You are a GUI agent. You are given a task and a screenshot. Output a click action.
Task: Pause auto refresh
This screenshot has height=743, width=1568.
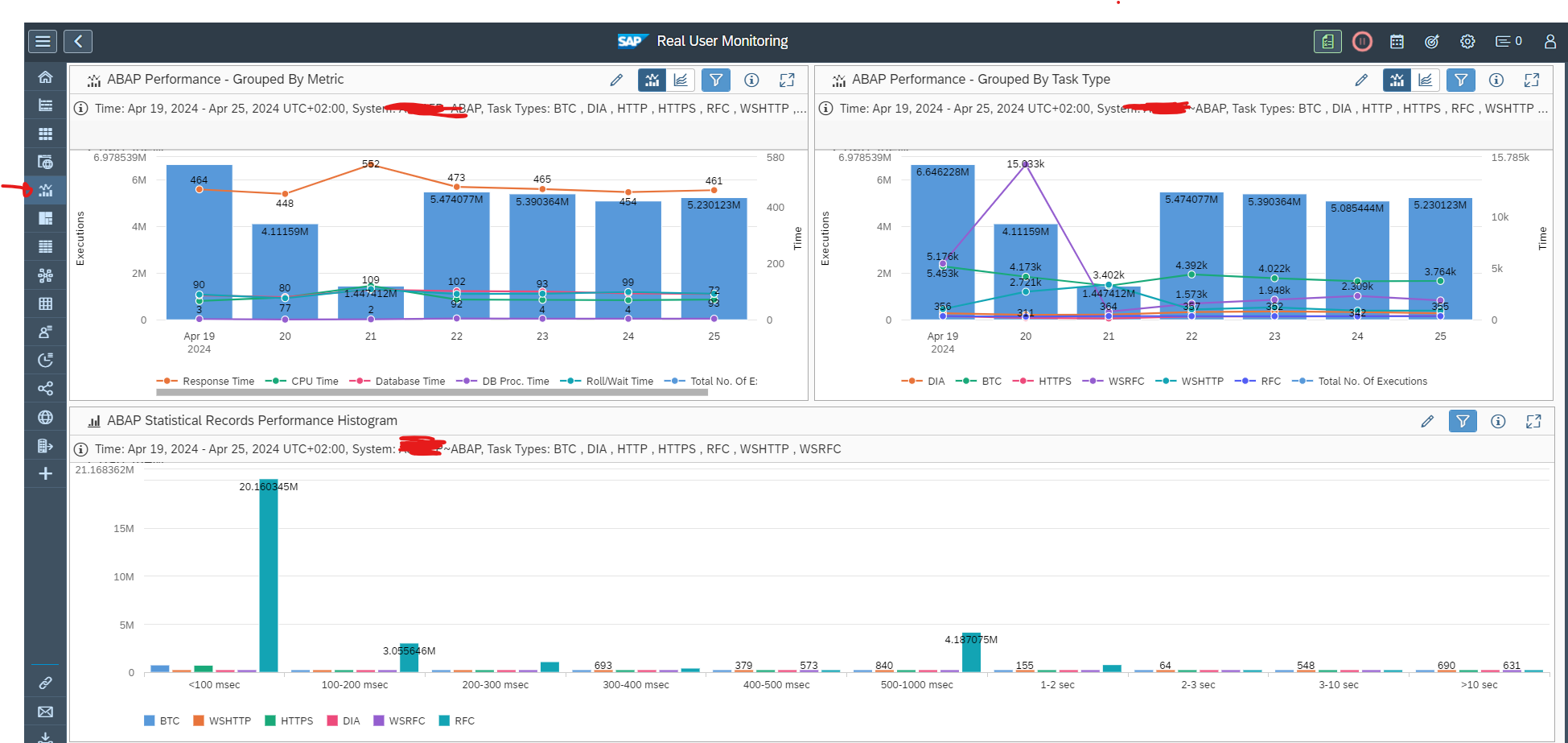click(1362, 41)
